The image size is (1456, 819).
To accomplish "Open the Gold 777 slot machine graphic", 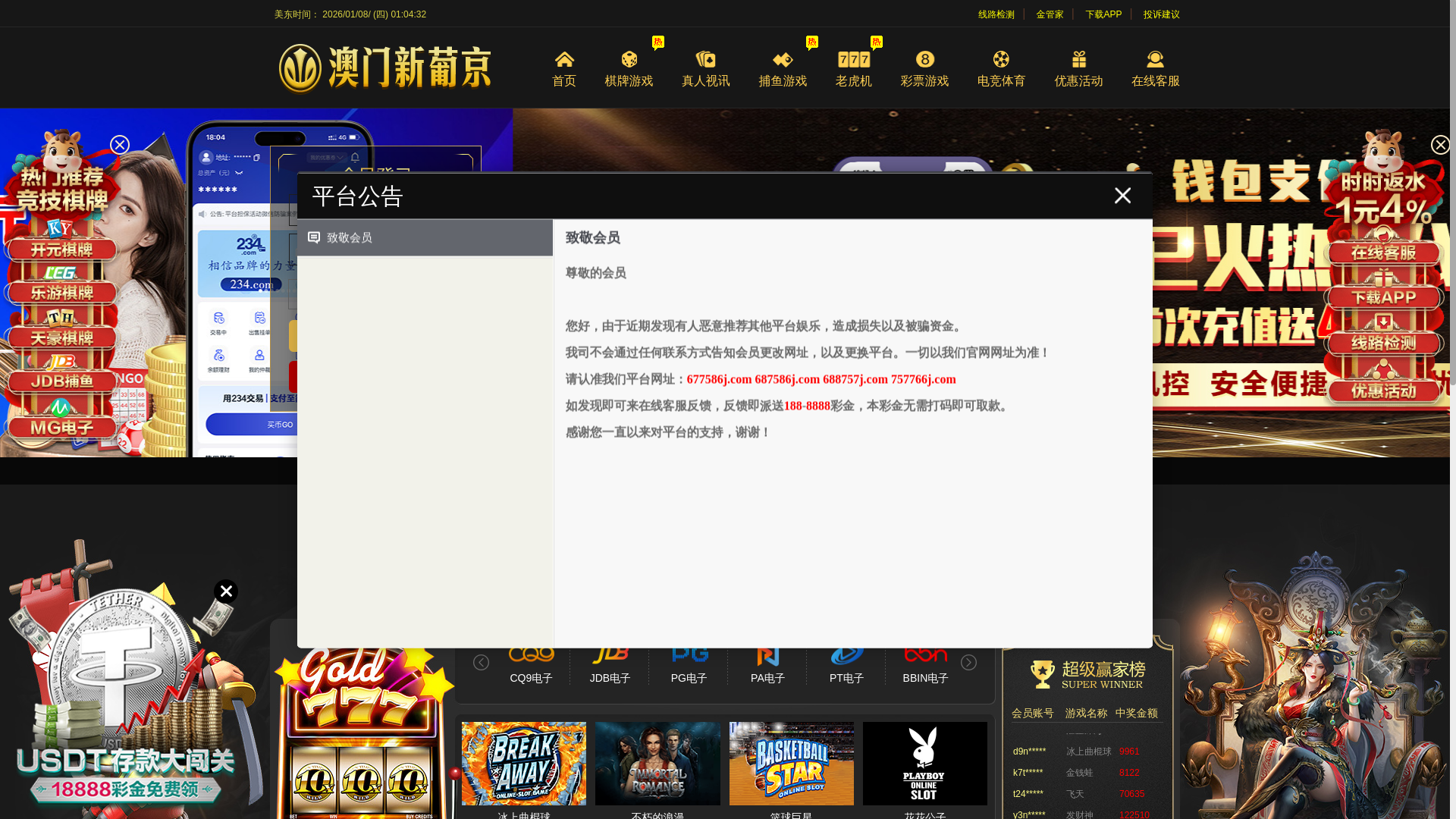I will click(362, 732).
